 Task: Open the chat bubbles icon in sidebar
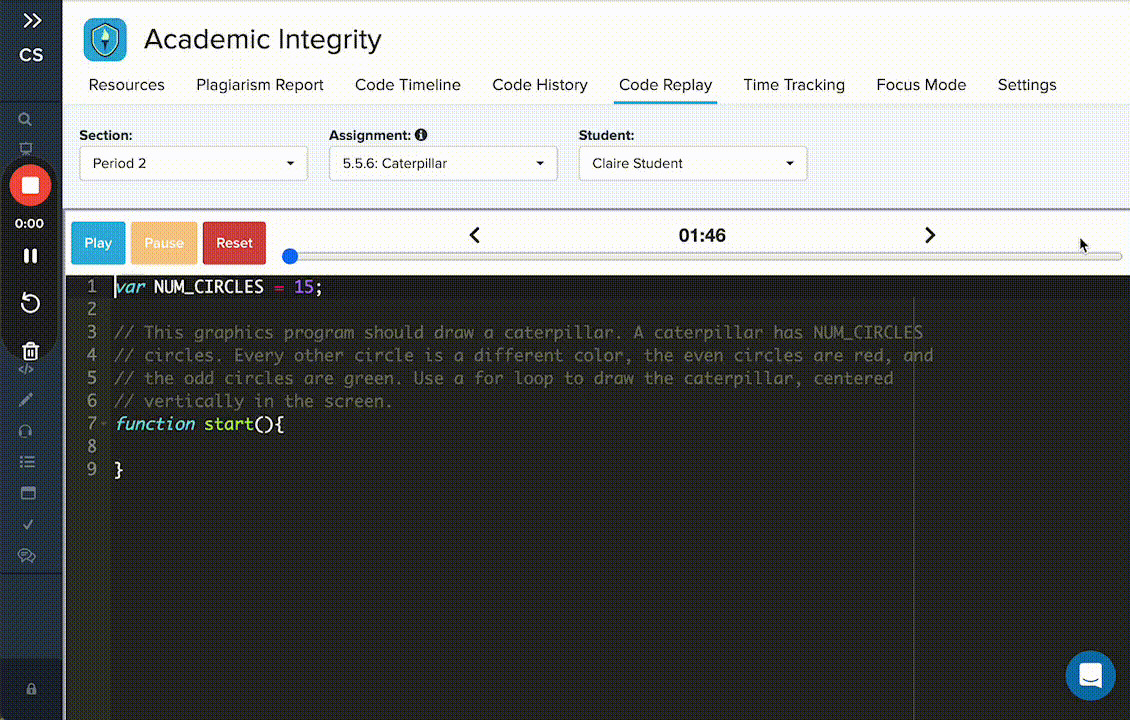pyautogui.click(x=27, y=555)
